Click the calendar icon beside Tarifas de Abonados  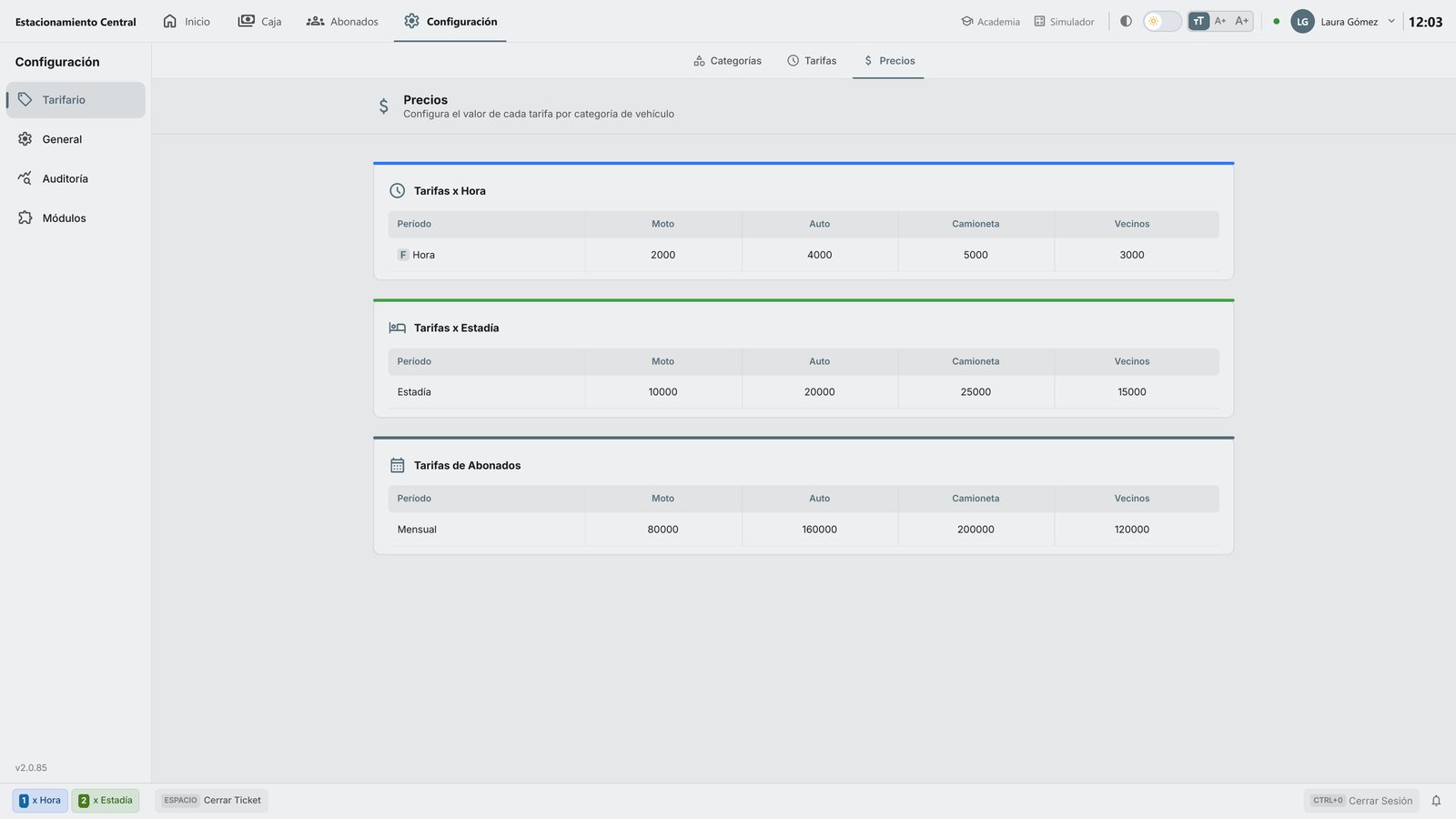coord(398,465)
